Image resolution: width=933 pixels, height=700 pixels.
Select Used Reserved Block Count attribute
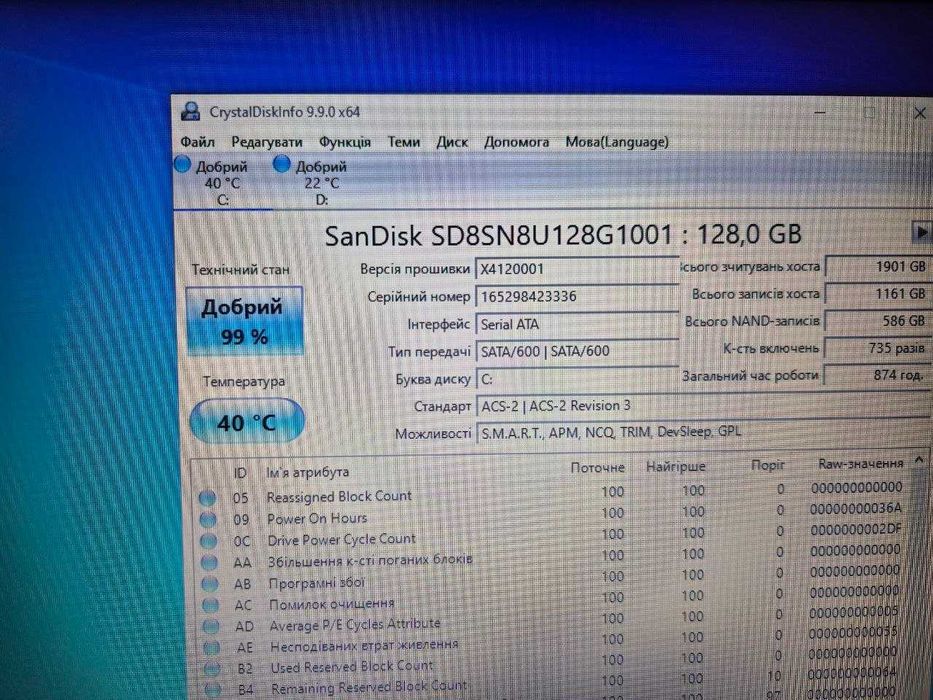pos(352,667)
